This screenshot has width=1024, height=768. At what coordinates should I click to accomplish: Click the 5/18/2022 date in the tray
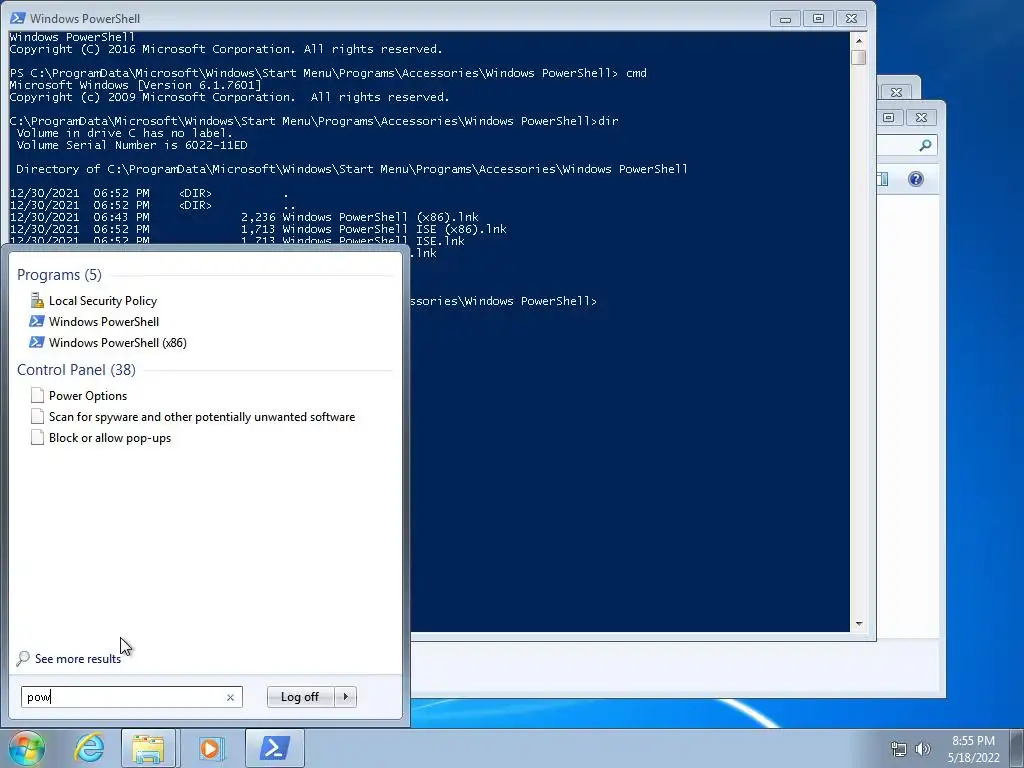[973, 758]
